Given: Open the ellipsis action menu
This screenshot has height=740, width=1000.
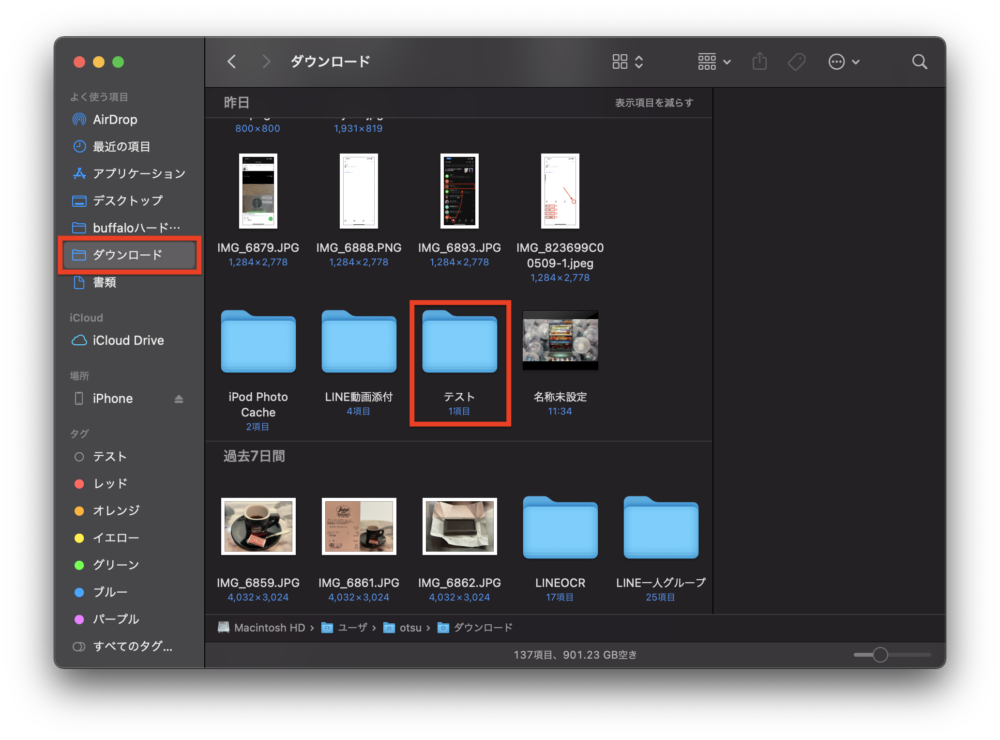Looking at the screenshot, I should tap(844, 62).
